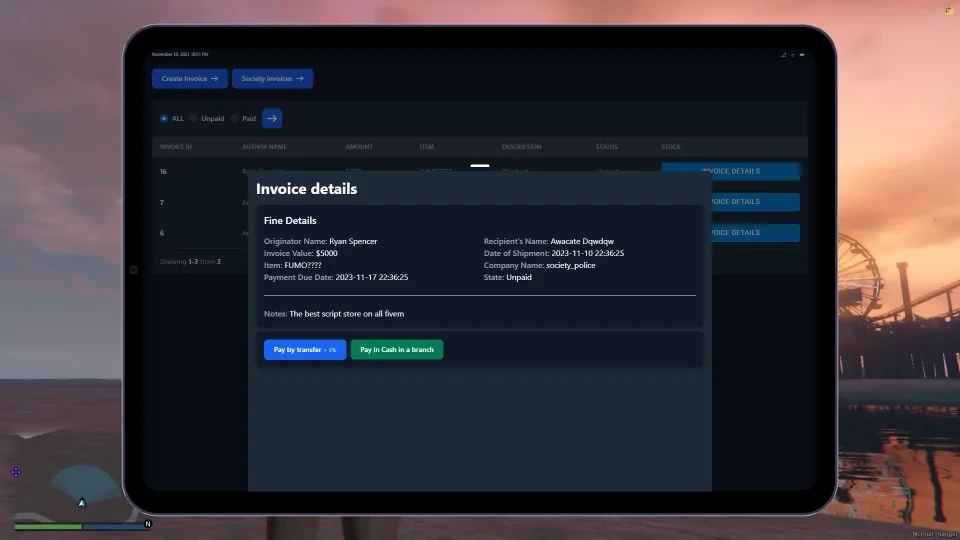Screen dimensions: 960x540
Task: Open Invoice Details for invoice 16
Action: (730, 171)
